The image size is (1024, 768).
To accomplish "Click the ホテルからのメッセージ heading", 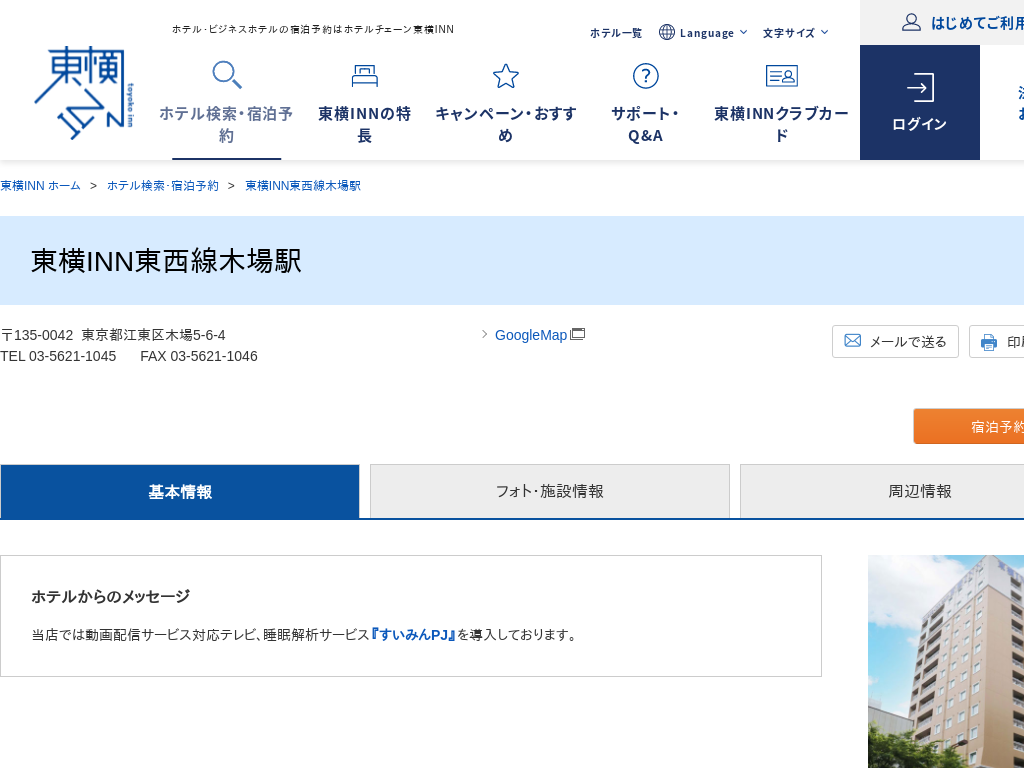I will 110,596.
